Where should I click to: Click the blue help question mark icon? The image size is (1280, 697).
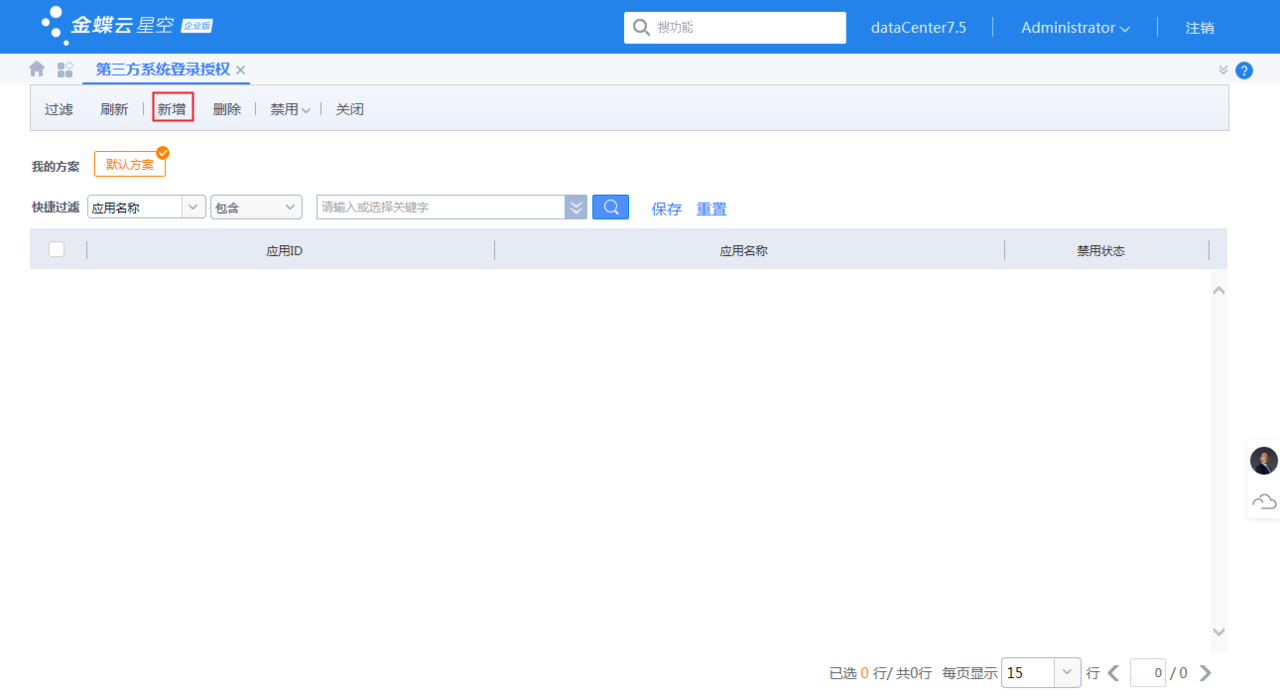coord(1244,70)
